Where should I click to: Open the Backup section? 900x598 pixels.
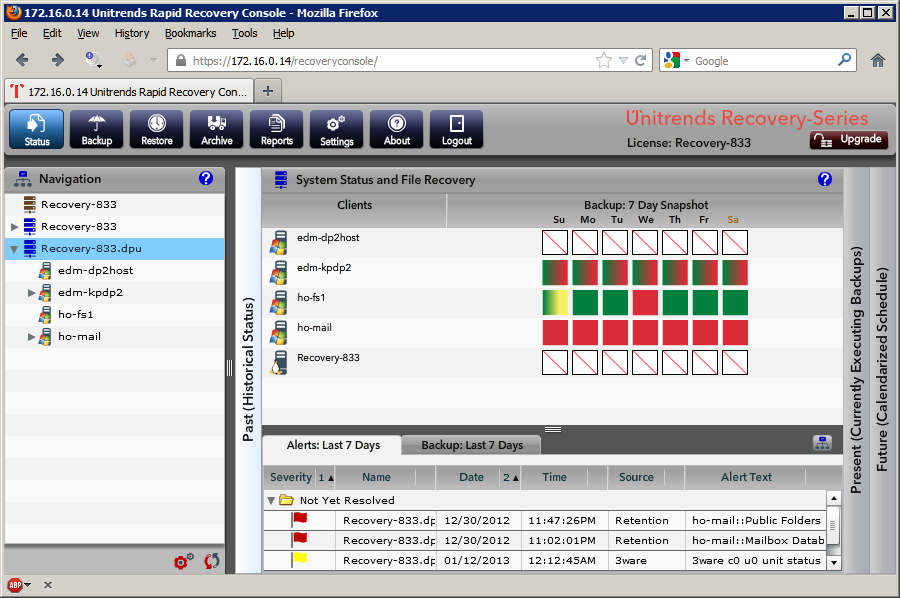click(96, 130)
